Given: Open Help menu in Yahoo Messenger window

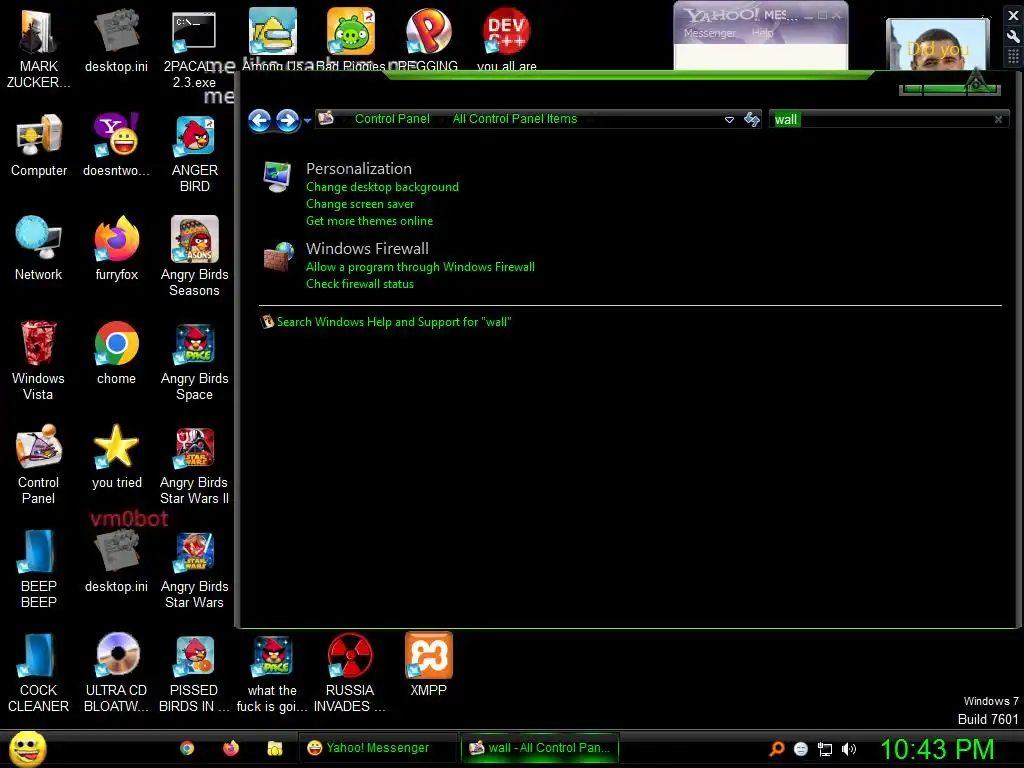Looking at the screenshot, I should pos(762,33).
